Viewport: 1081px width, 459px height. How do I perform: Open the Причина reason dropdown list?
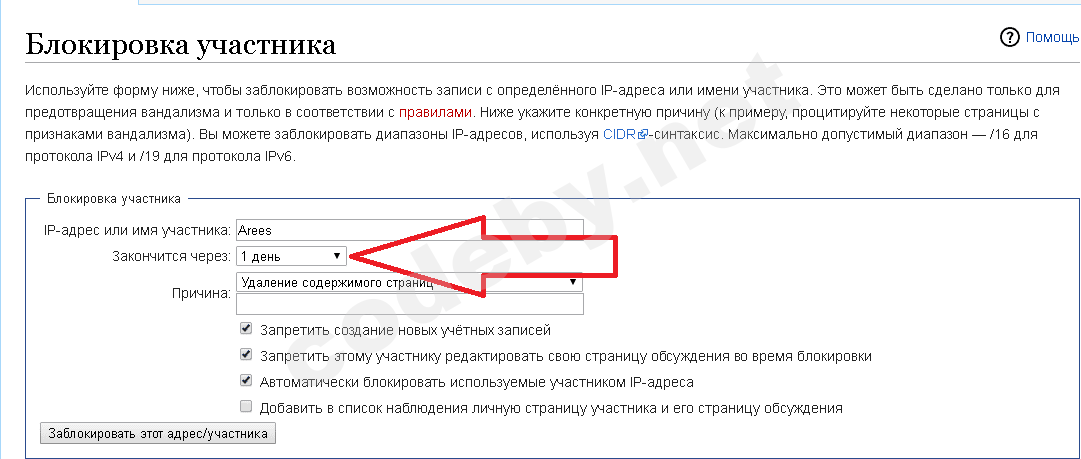click(409, 282)
